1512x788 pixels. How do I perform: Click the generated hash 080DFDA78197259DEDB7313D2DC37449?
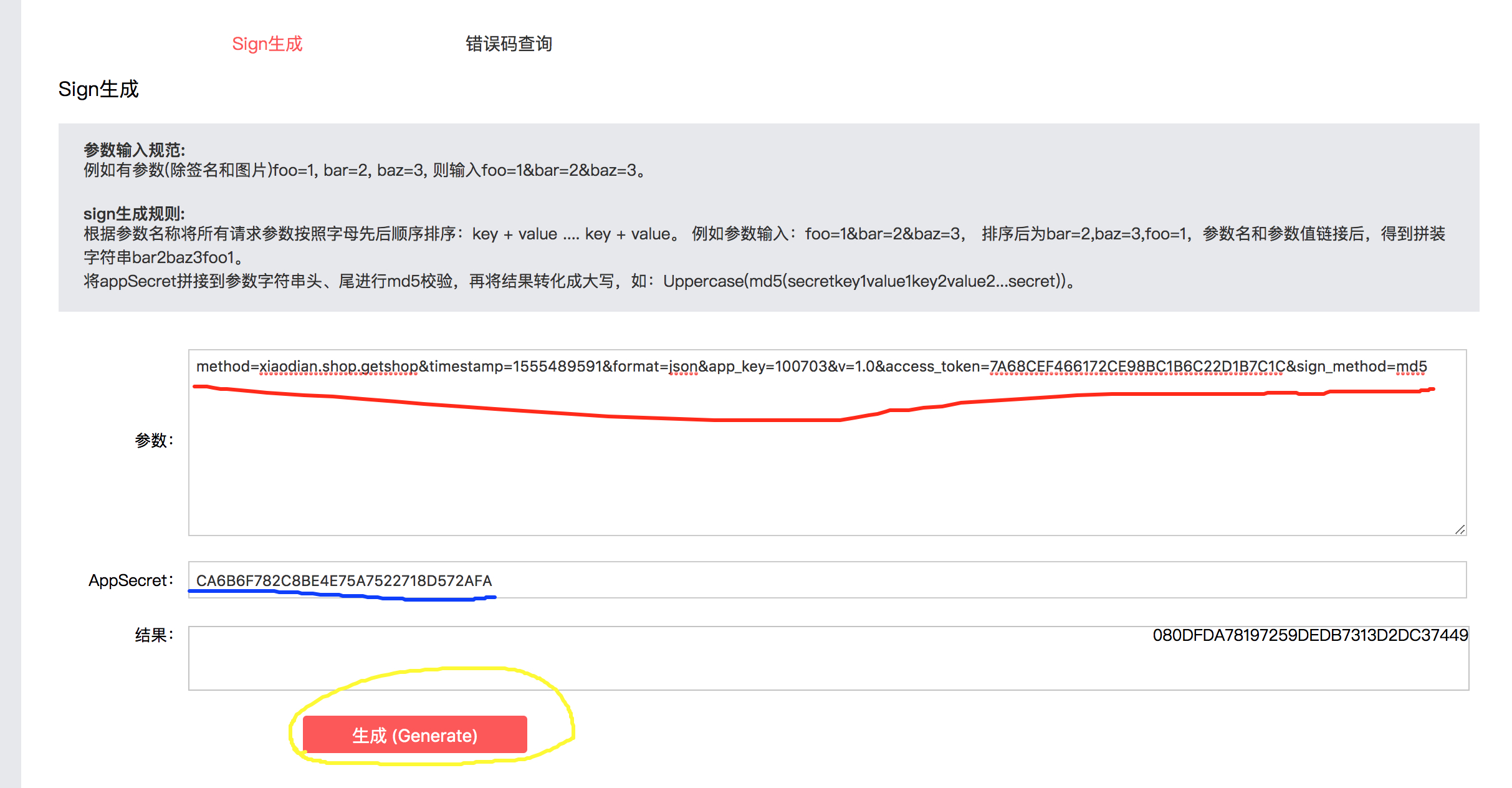point(1309,635)
